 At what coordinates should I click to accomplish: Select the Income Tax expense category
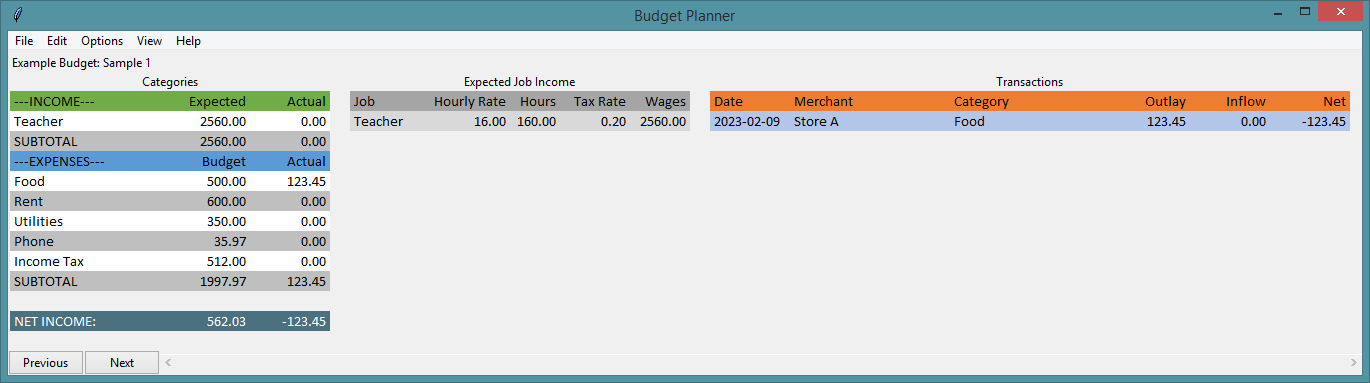[170, 261]
